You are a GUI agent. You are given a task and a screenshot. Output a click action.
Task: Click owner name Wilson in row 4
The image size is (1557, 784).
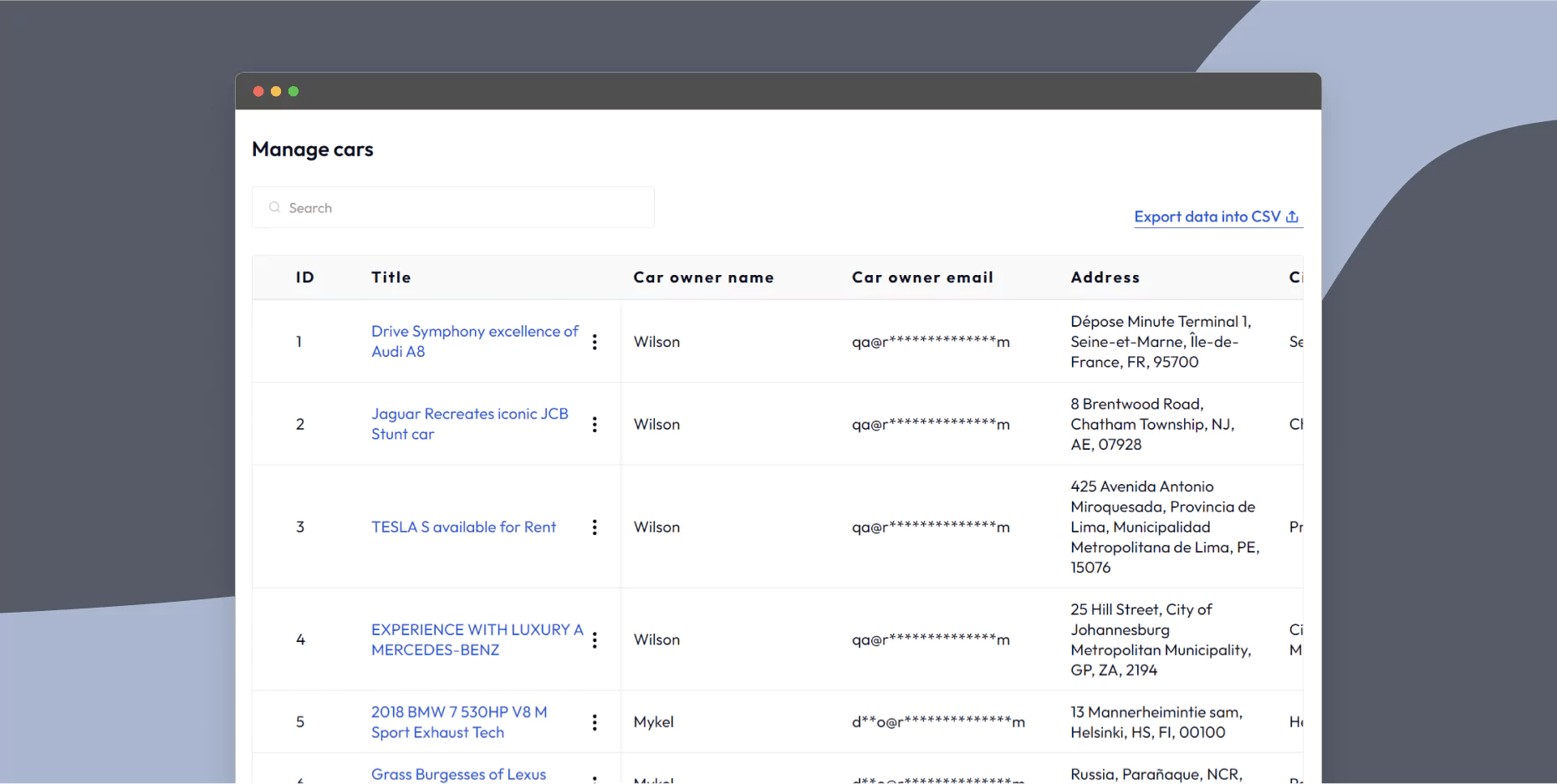point(656,640)
